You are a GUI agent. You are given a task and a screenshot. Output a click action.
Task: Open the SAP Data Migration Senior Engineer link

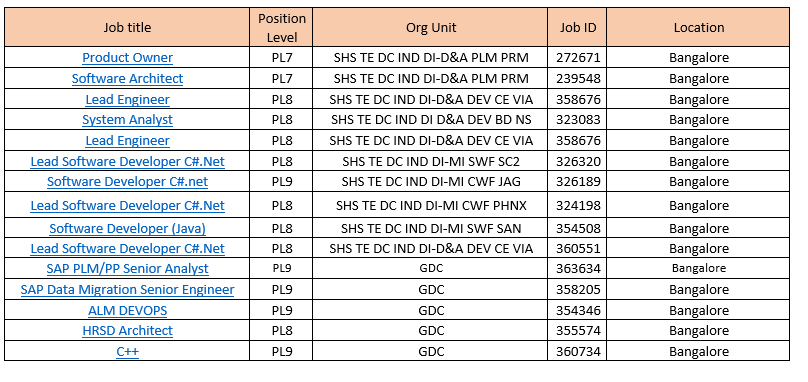(127, 289)
